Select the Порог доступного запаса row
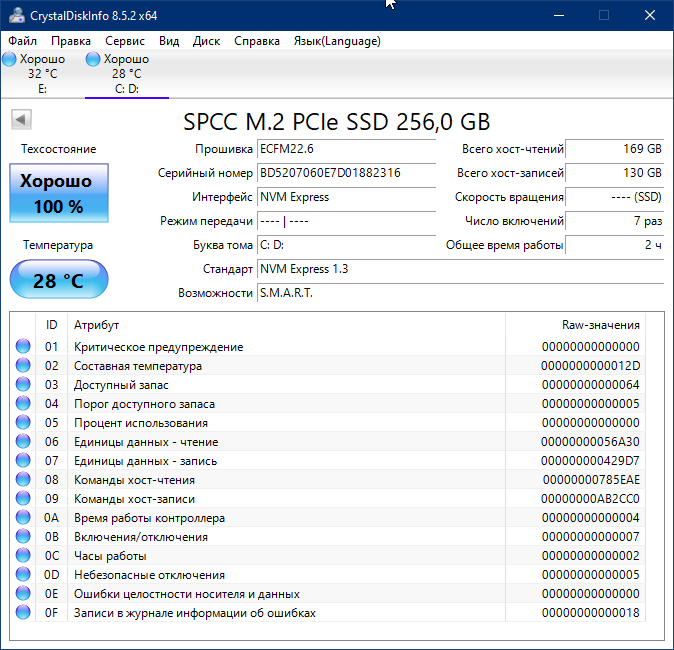The height and width of the screenshot is (650, 674). tap(328, 403)
